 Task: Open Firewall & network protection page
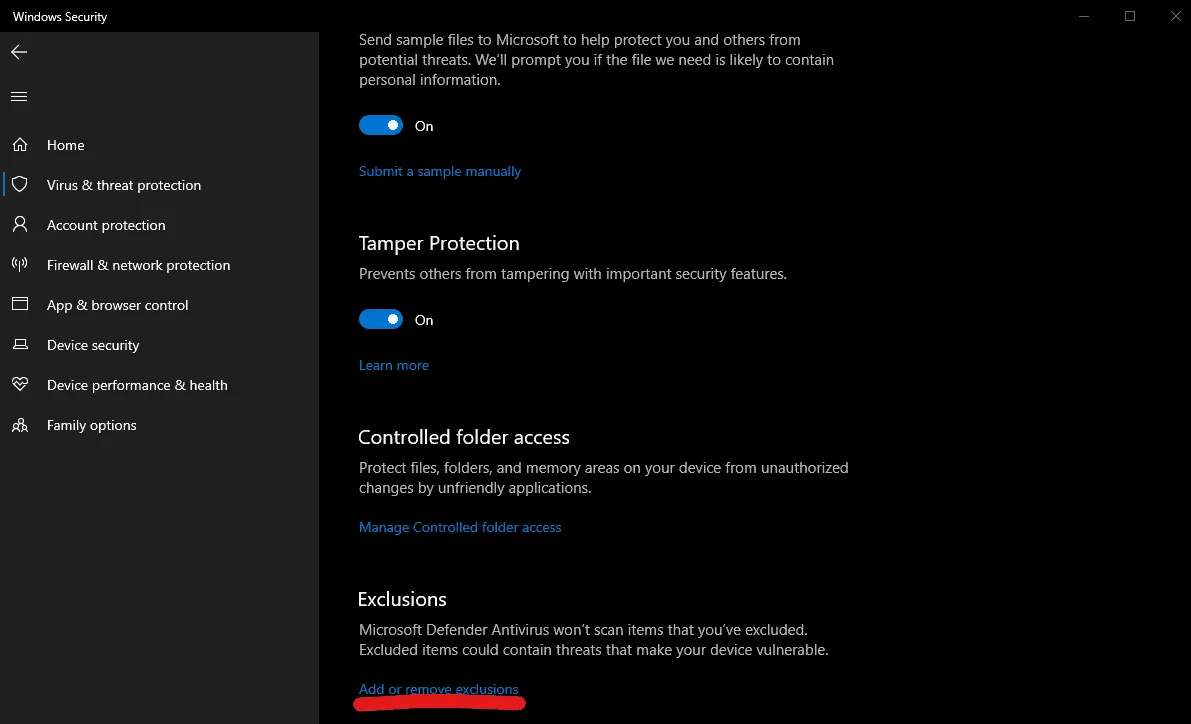pyautogui.click(x=138, y=265)
